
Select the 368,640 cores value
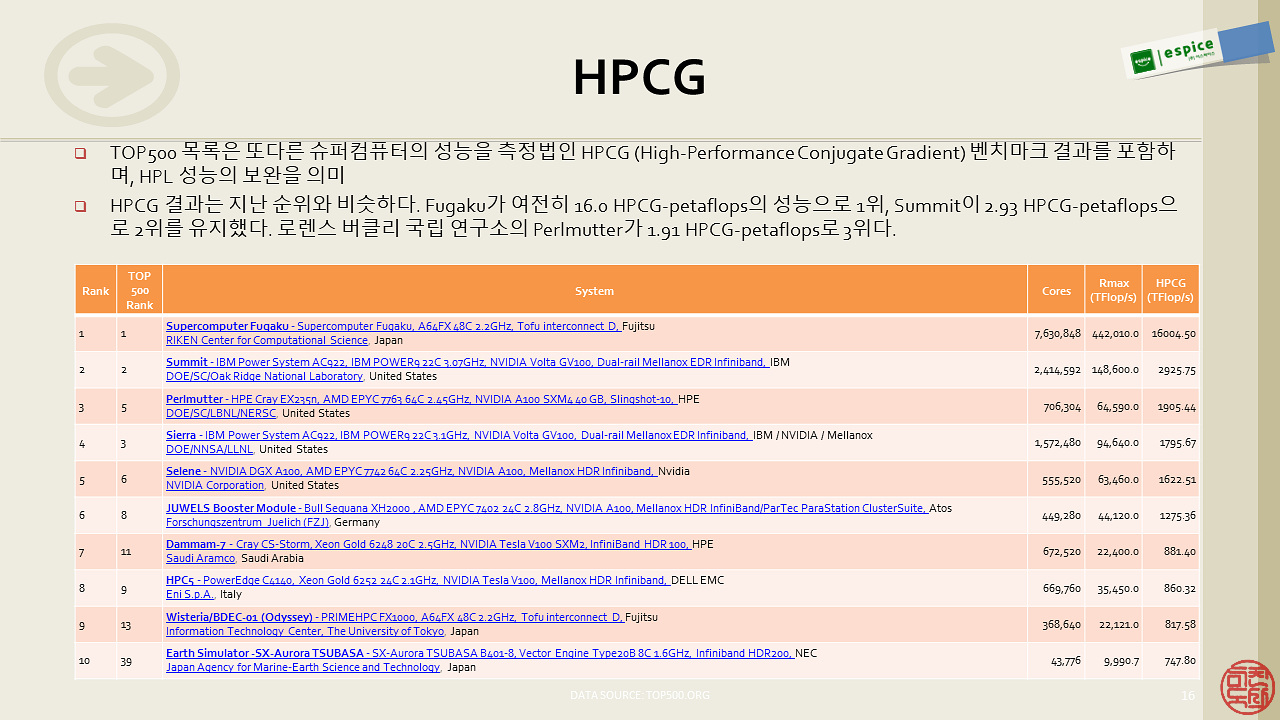coord(1061,624)
